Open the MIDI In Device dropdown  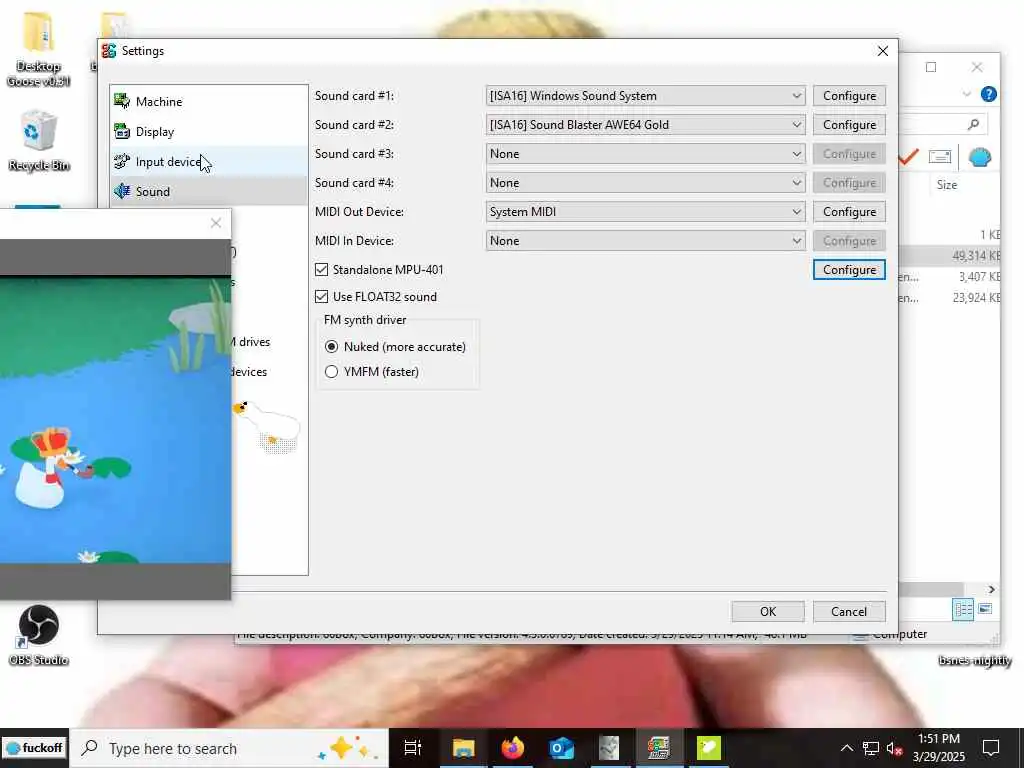point(645,240)
